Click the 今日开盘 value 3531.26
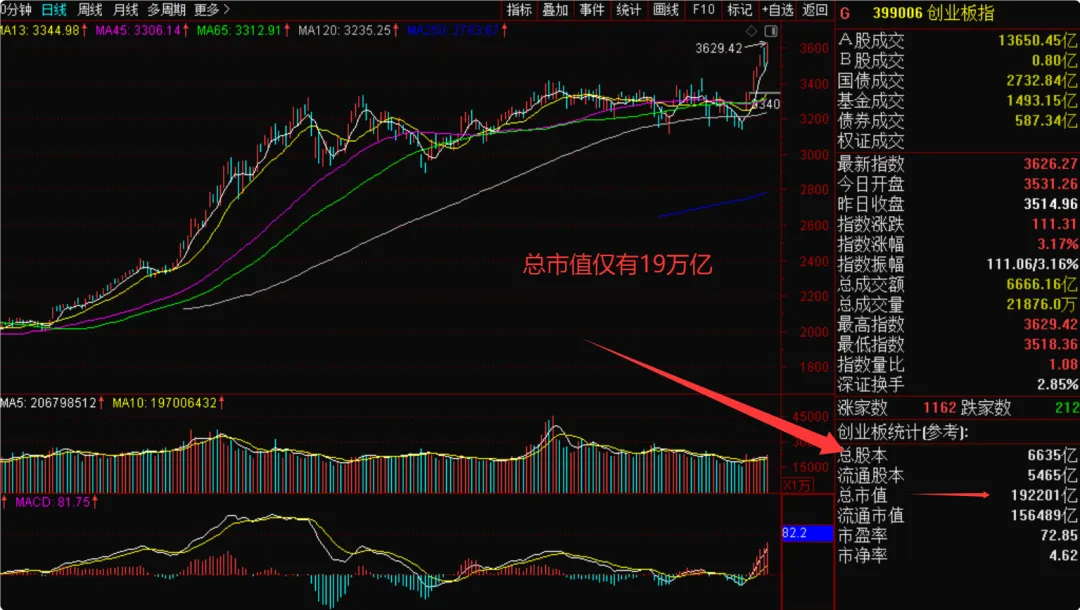This screenshot has width=1080, height=610. point(1050,184)
